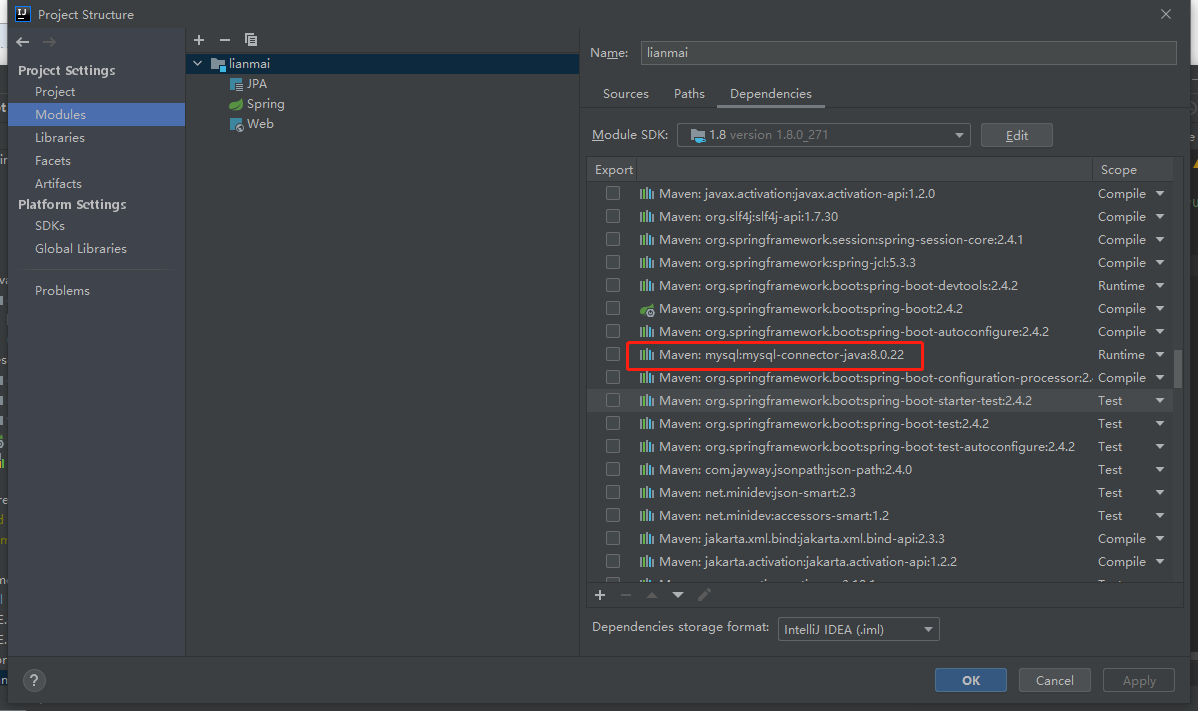Viewport: 1198px width, 711px height.
Task: Click the Spring leaf facet icon
Action: 236,104
